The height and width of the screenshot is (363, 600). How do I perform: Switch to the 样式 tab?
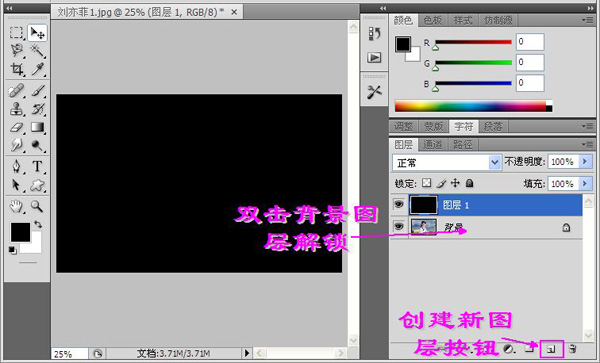463,20
